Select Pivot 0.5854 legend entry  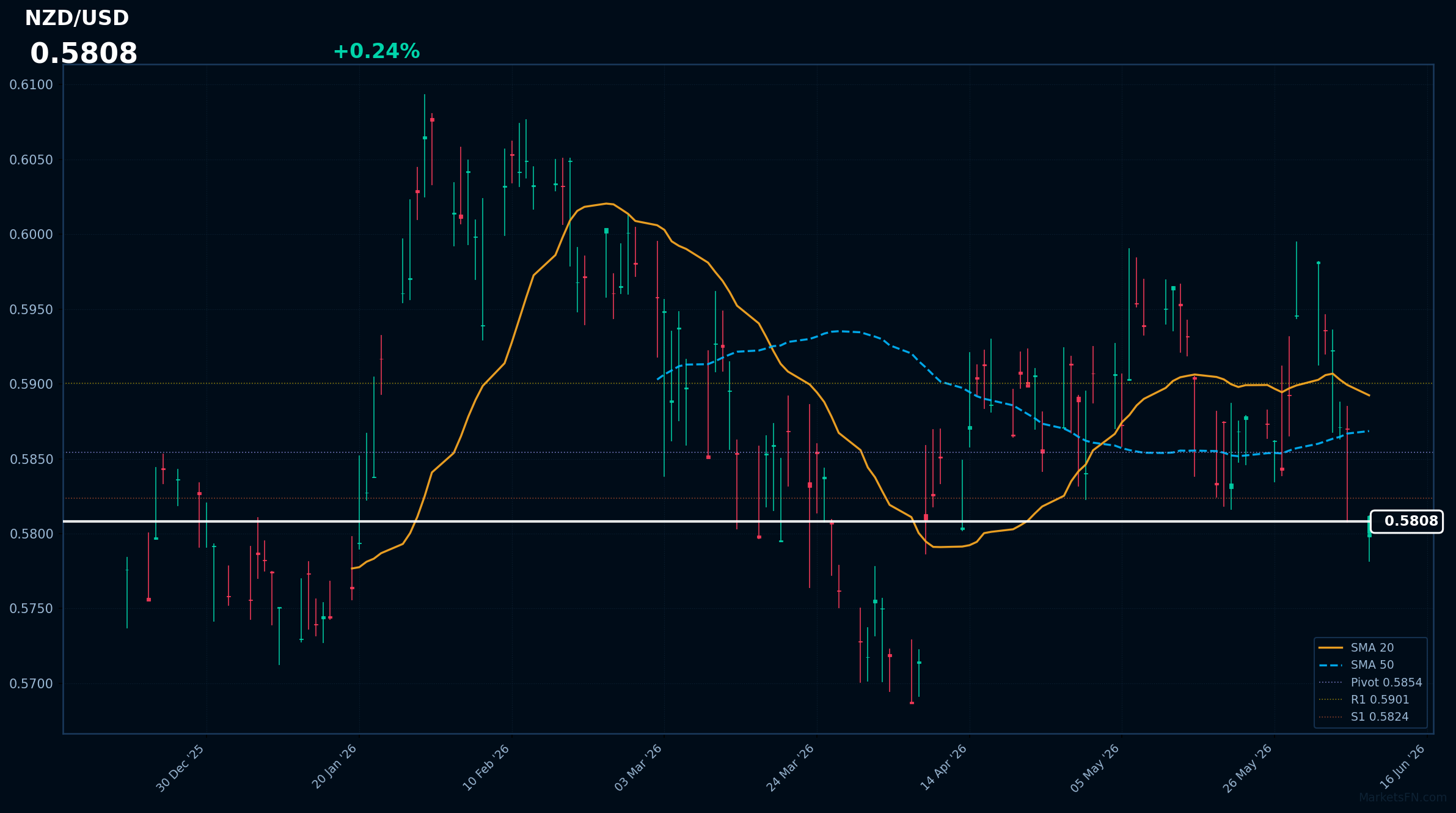pos(1386,682)
